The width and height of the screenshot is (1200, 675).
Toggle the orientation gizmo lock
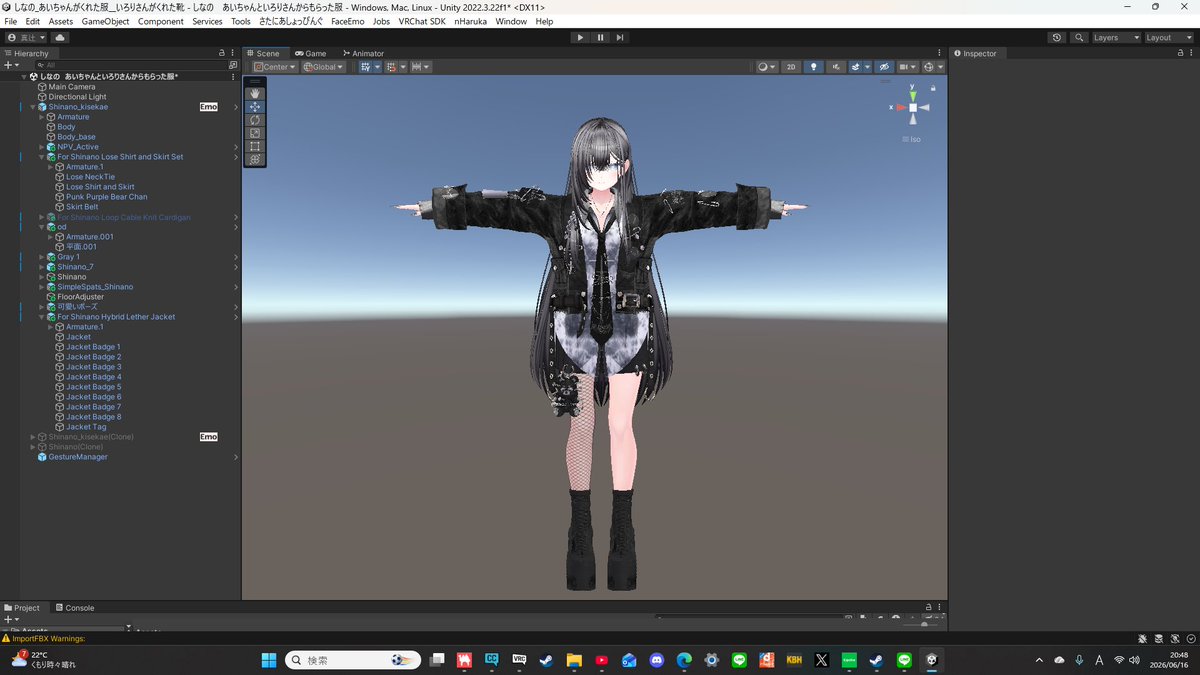pos(933,88)
